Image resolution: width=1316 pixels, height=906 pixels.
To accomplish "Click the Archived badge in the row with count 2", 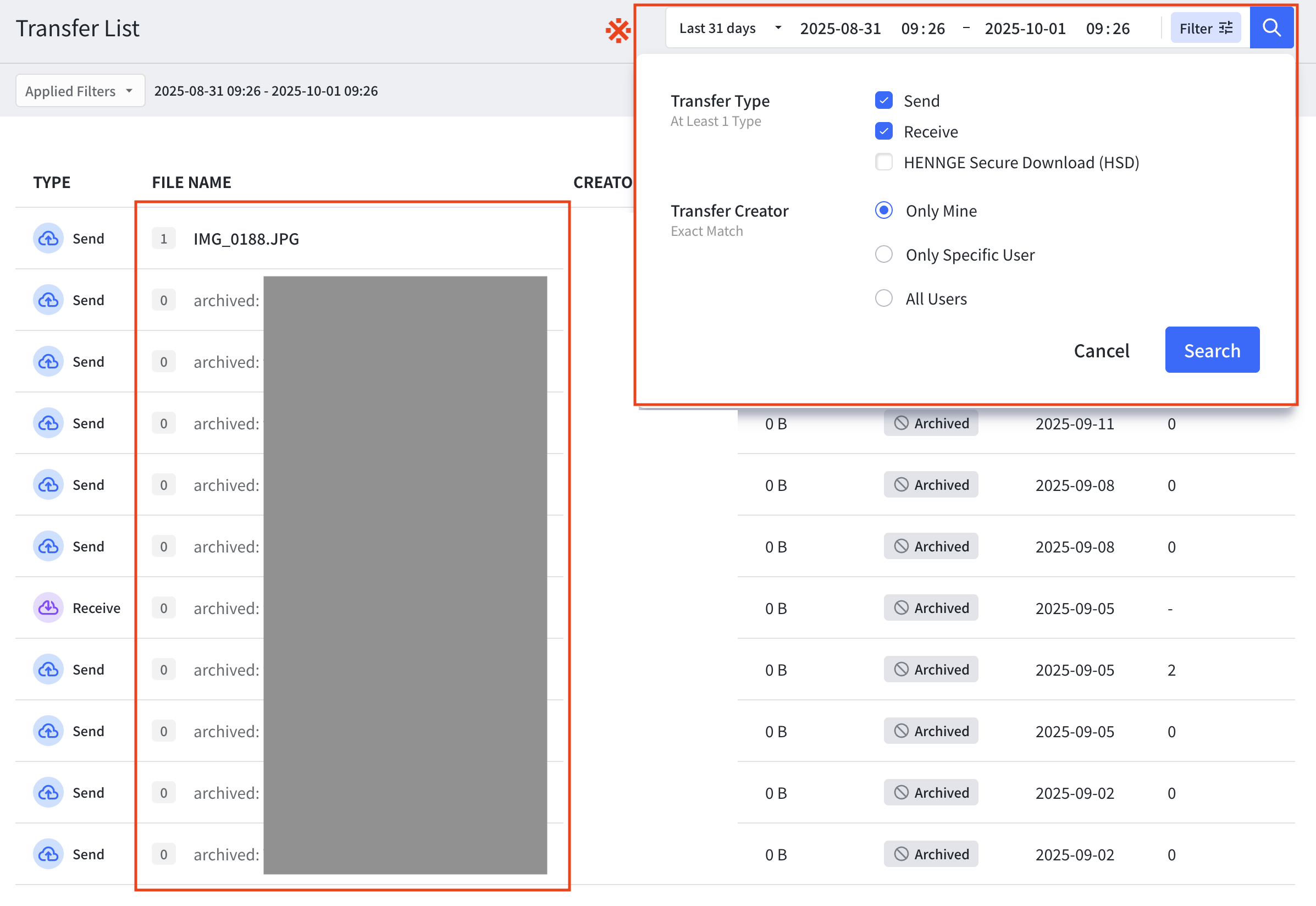I will [931, 670].
